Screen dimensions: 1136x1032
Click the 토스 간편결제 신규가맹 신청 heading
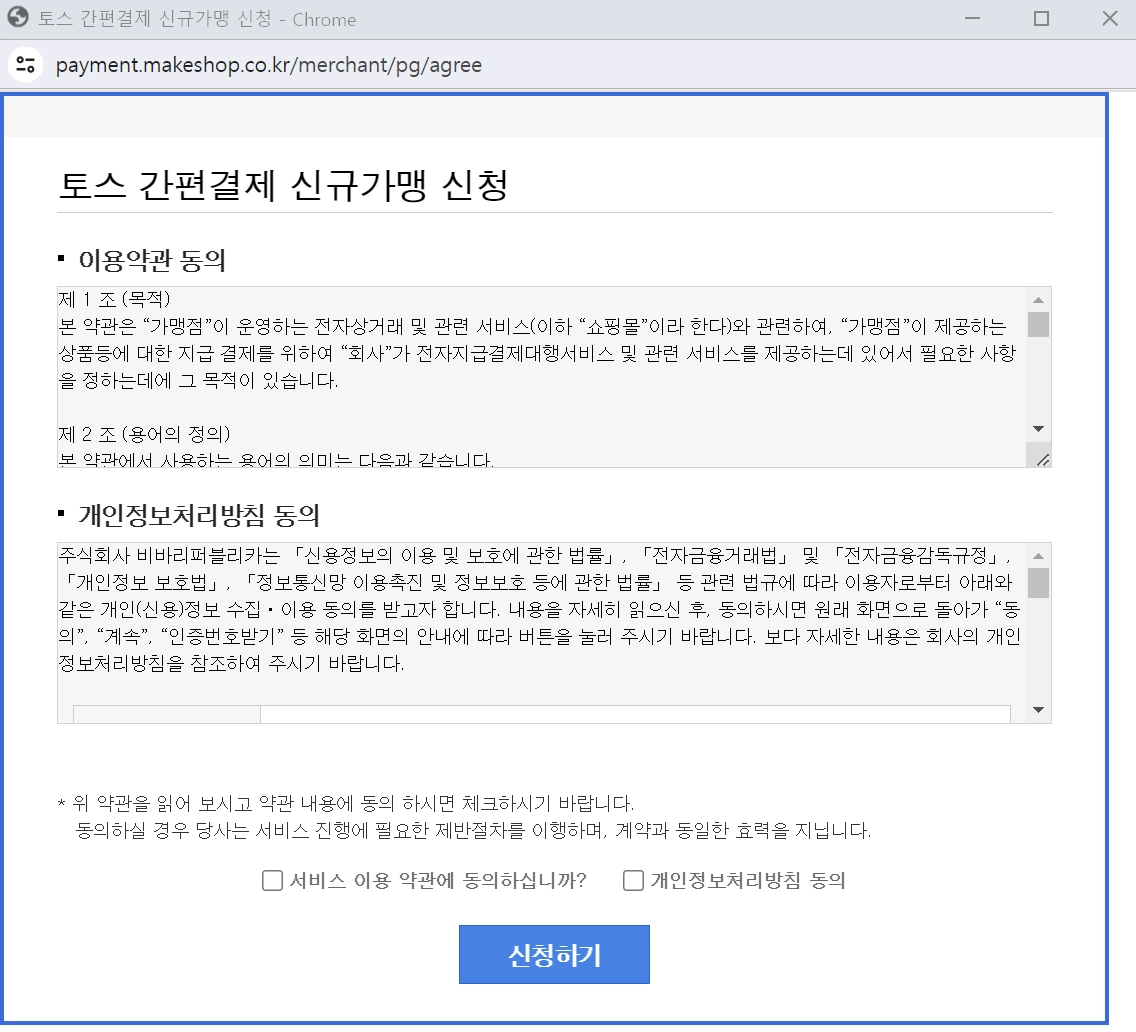coord(283,186)
